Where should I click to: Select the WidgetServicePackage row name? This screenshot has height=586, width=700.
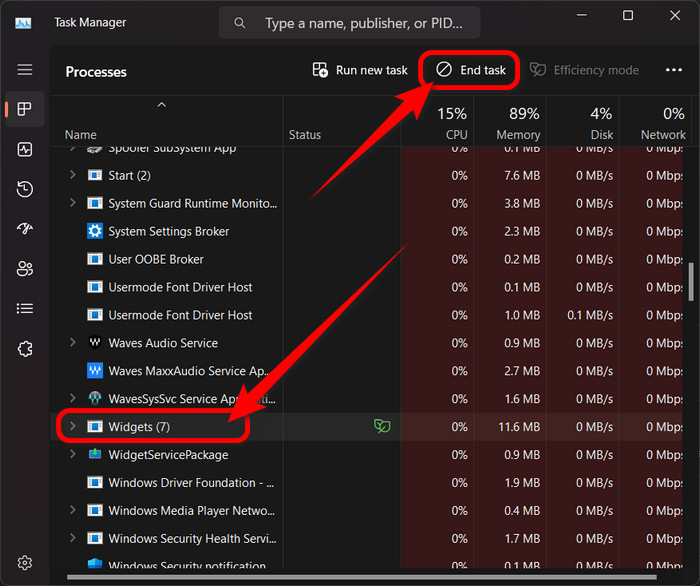coord(168,455)
